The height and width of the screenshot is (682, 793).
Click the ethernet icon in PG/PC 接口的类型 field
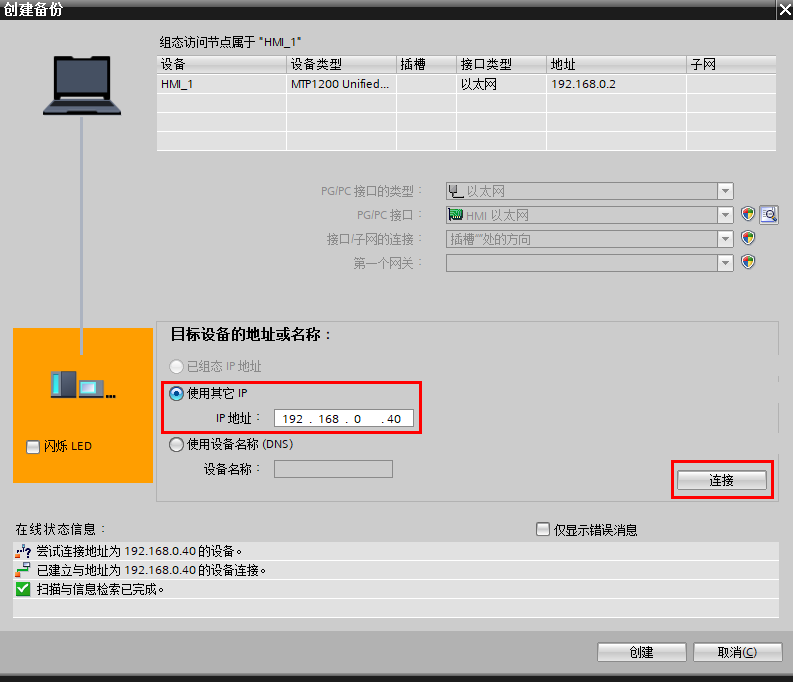455,191
